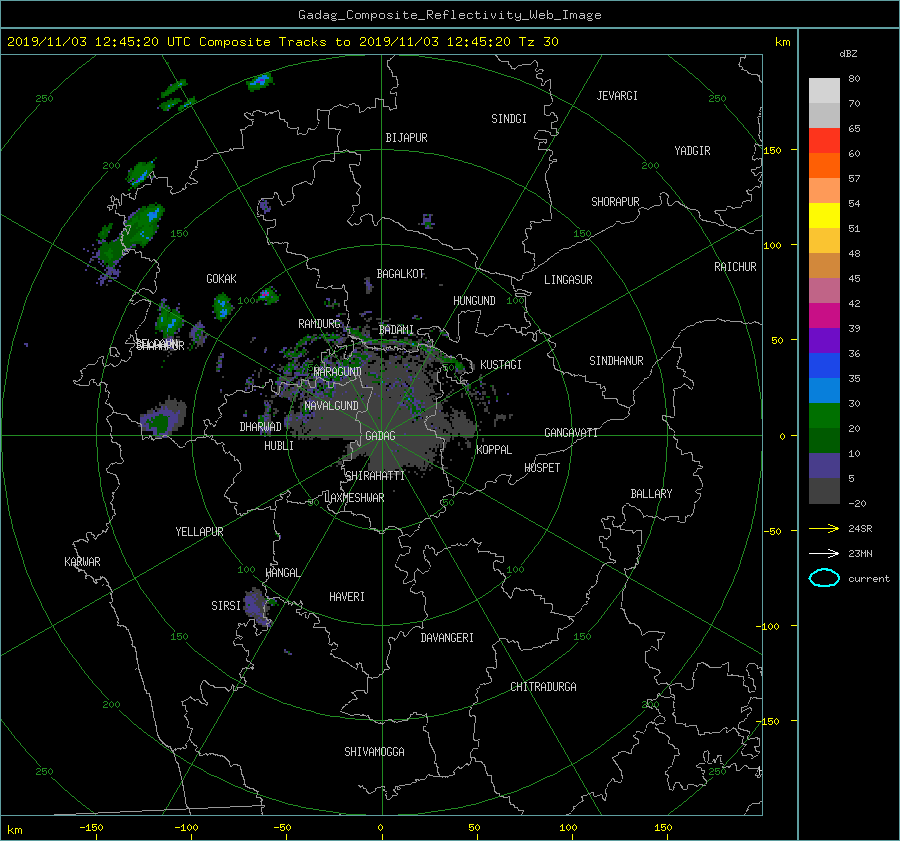Click the 23MN white arrow legend icon
Viewport: 900px width, 841px height.
click(x=824, y=553)
